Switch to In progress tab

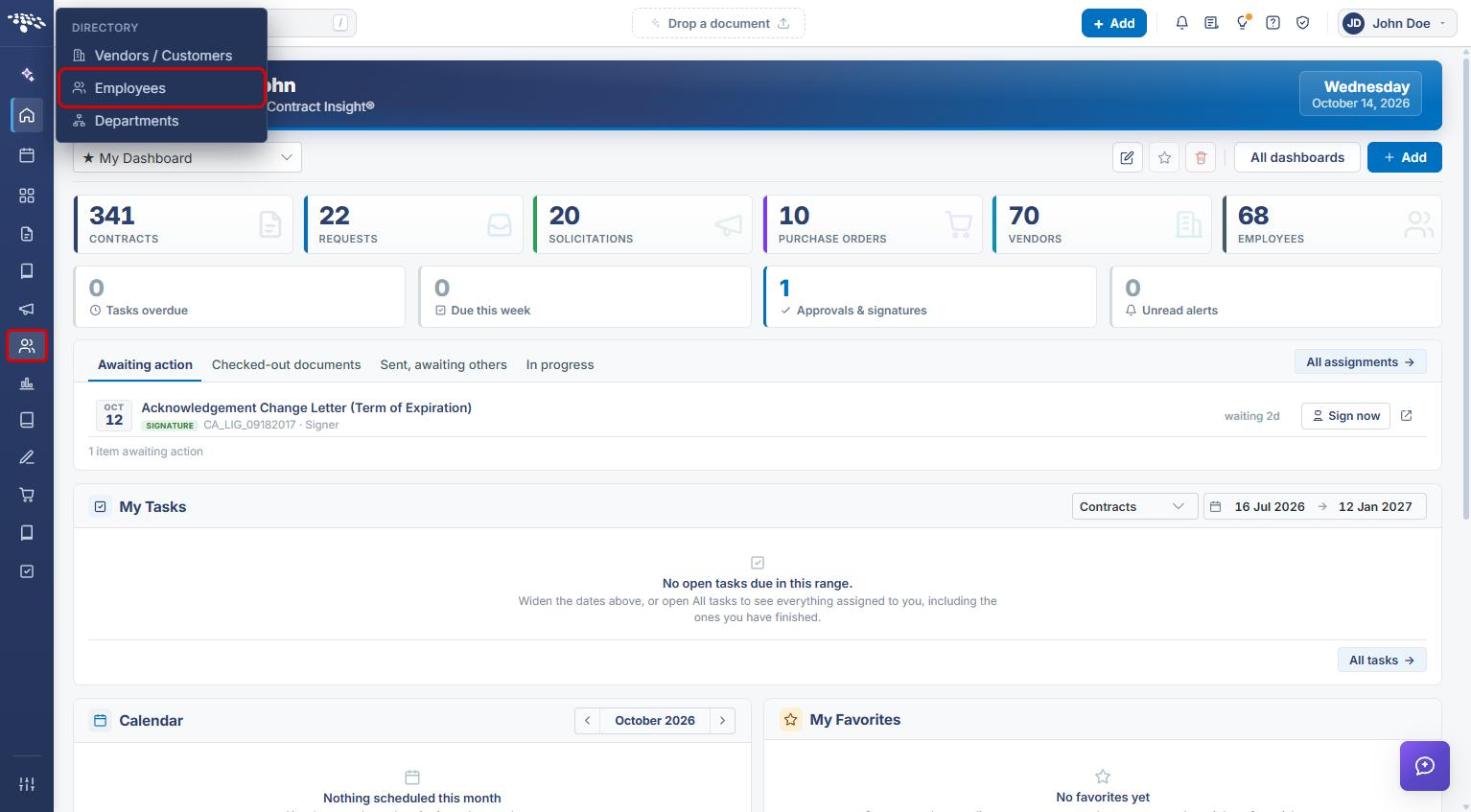point(560,365)
